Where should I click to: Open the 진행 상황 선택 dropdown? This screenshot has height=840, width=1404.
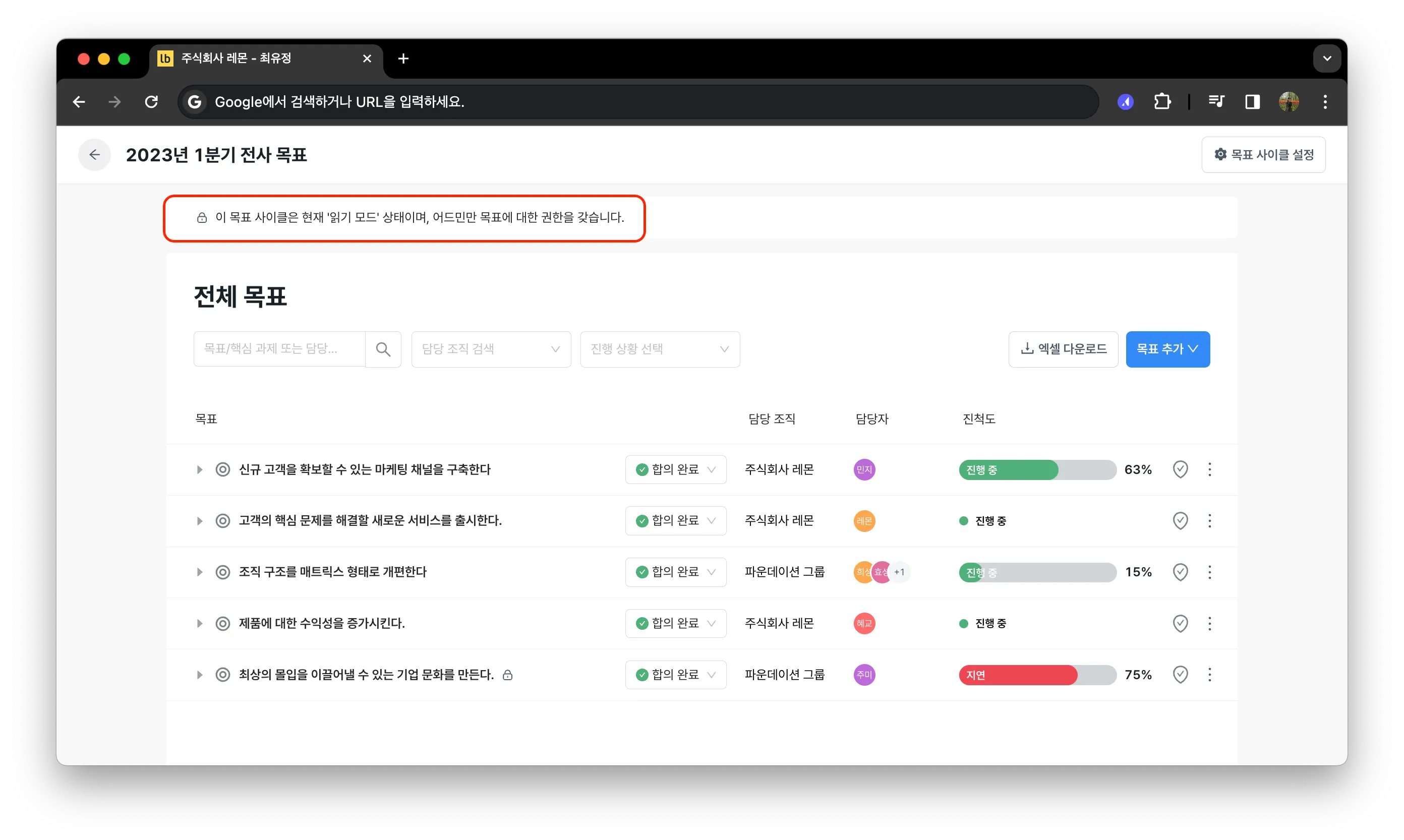(x=660, y=349)
